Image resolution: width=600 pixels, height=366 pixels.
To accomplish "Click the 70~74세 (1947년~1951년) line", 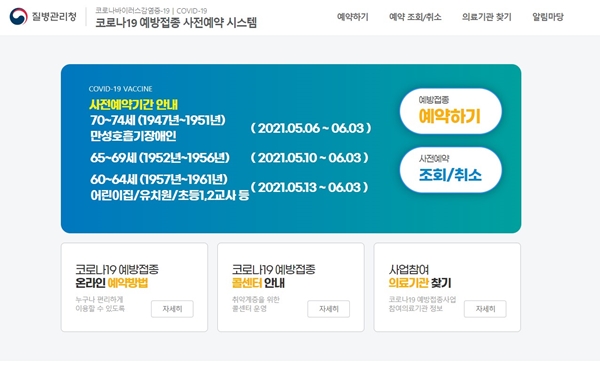I will pyautogui.click(x=158, y=120).
